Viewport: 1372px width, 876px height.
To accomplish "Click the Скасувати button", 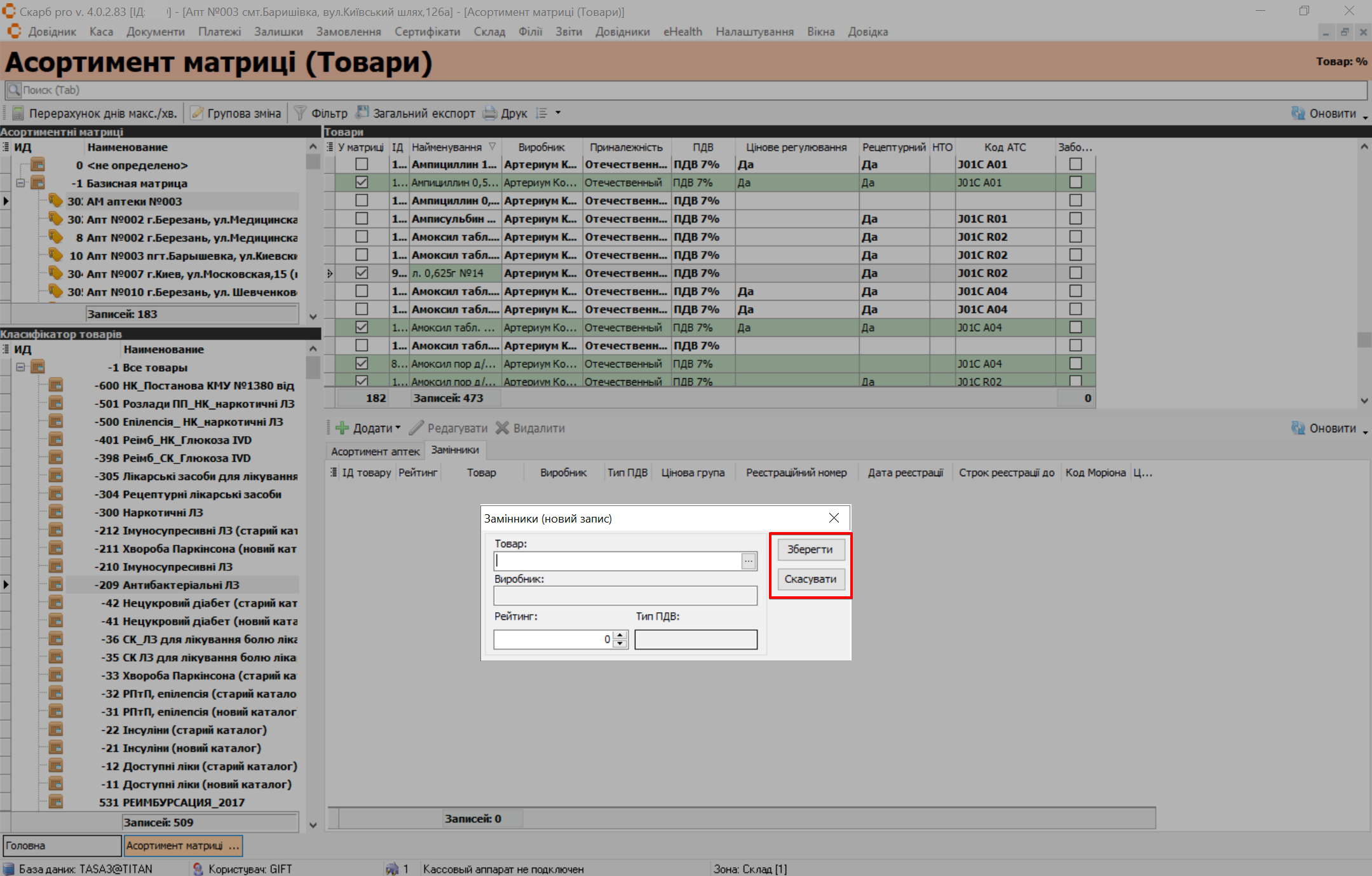I will pos(810,579).
